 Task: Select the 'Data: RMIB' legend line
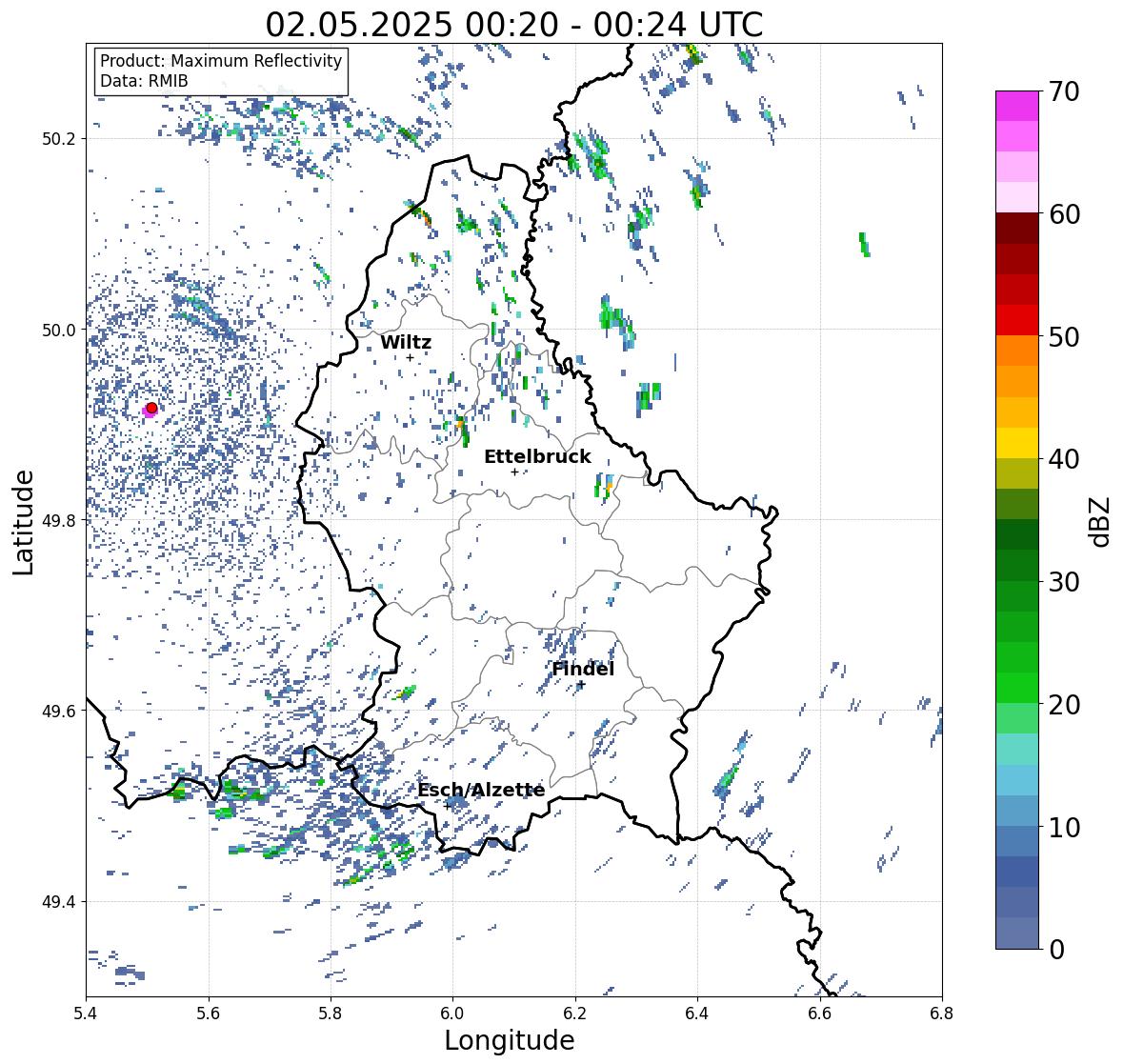pos(144,81)
